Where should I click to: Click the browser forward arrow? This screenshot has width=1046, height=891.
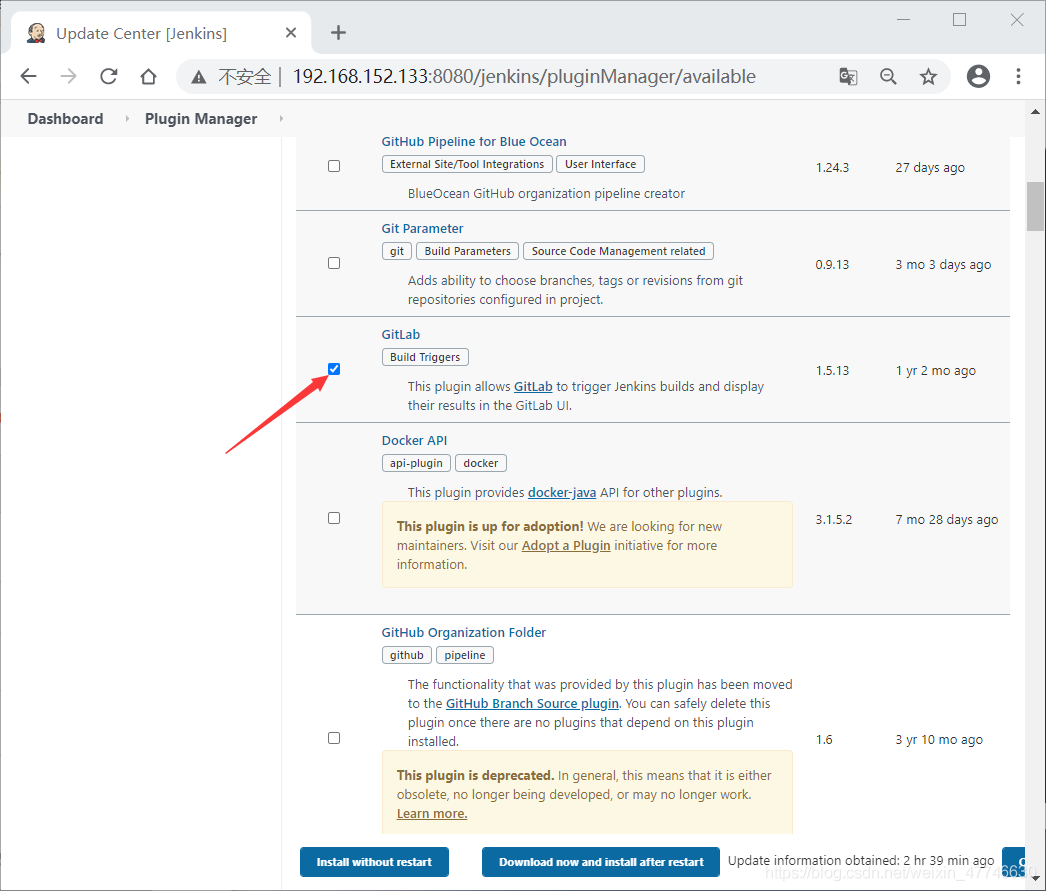point(68,76)
